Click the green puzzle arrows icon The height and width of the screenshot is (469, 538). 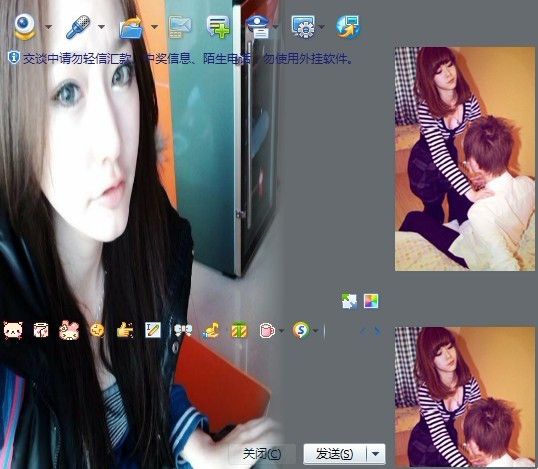point(349,301)
